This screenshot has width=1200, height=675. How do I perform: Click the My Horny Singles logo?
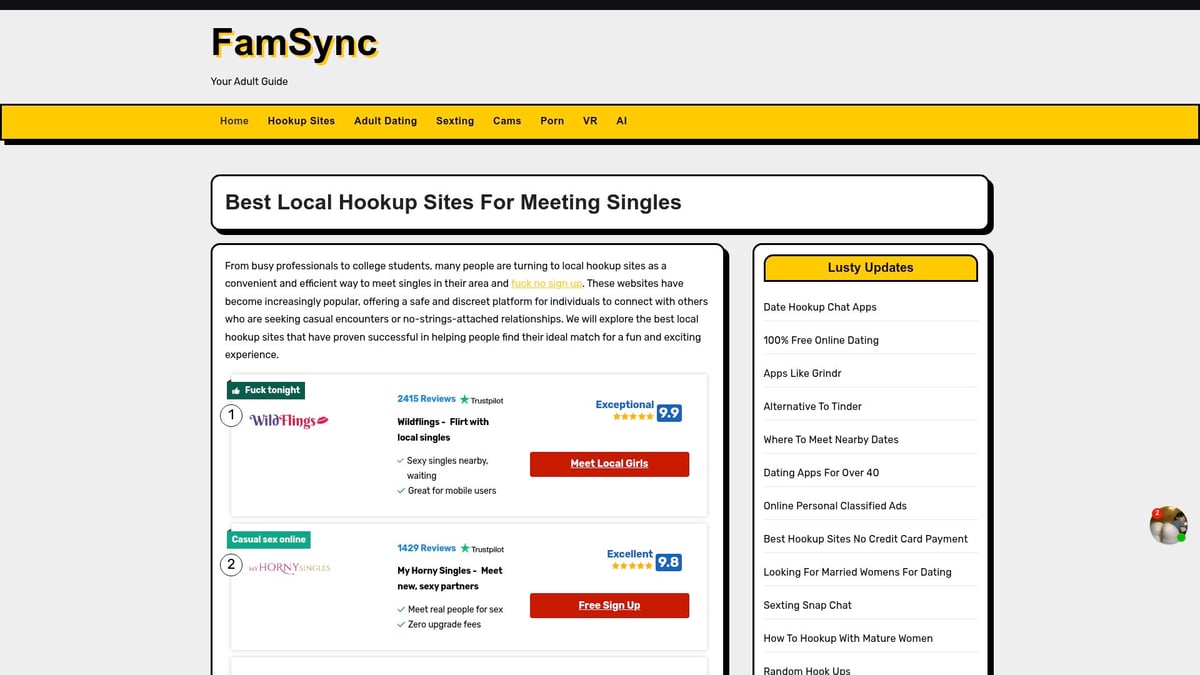[x=289, y=568]
